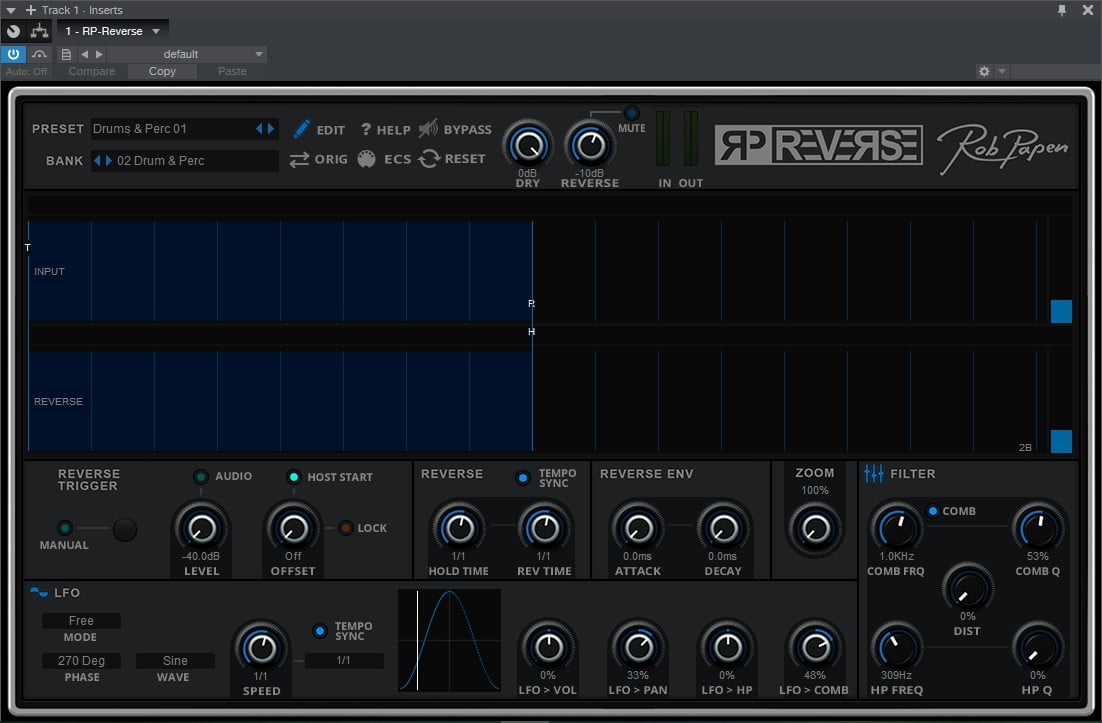
Task: Click the sidechain icon next to power
Action: tap(39, 54)
